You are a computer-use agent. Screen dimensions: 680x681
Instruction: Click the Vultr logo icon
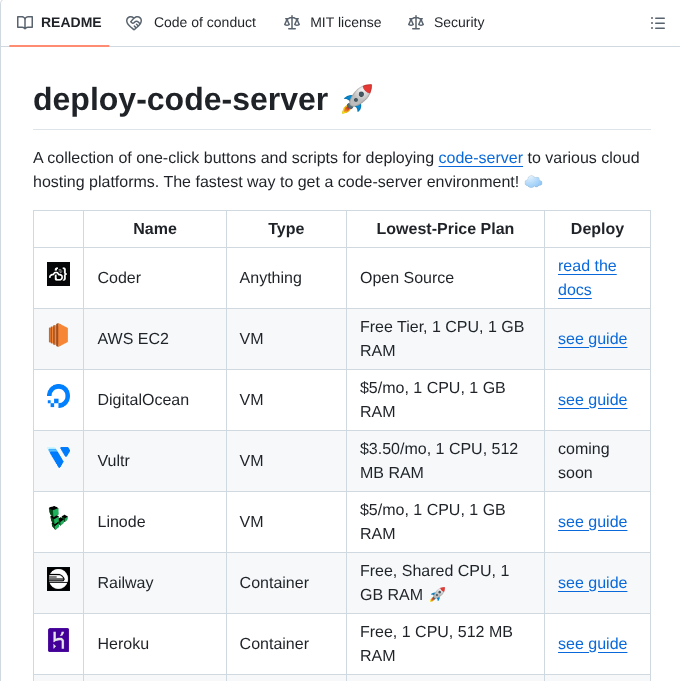tap(58, 457)
